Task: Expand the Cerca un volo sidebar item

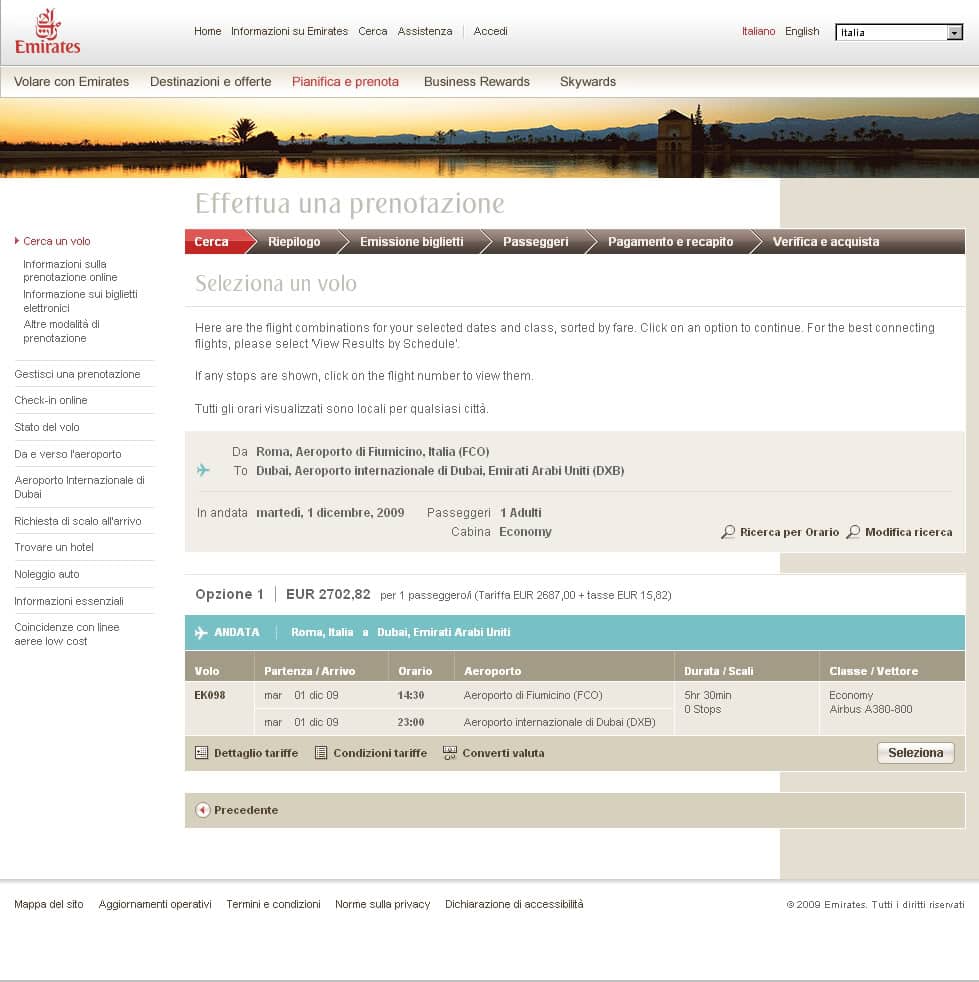Action: tap(56, 241)
